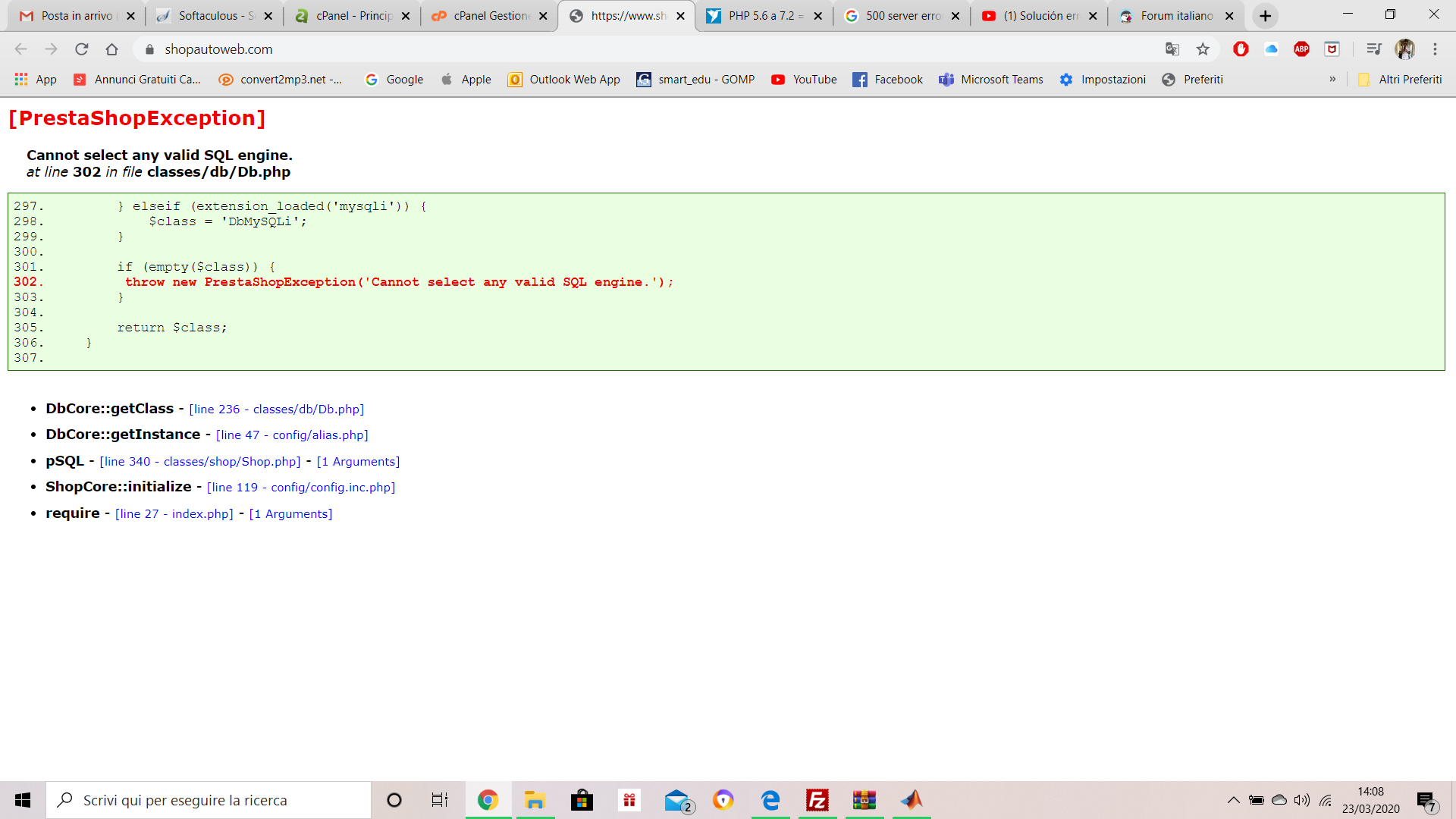Open a new browser tab
Screen dimensions: 1456x819
pos(1265,16)
